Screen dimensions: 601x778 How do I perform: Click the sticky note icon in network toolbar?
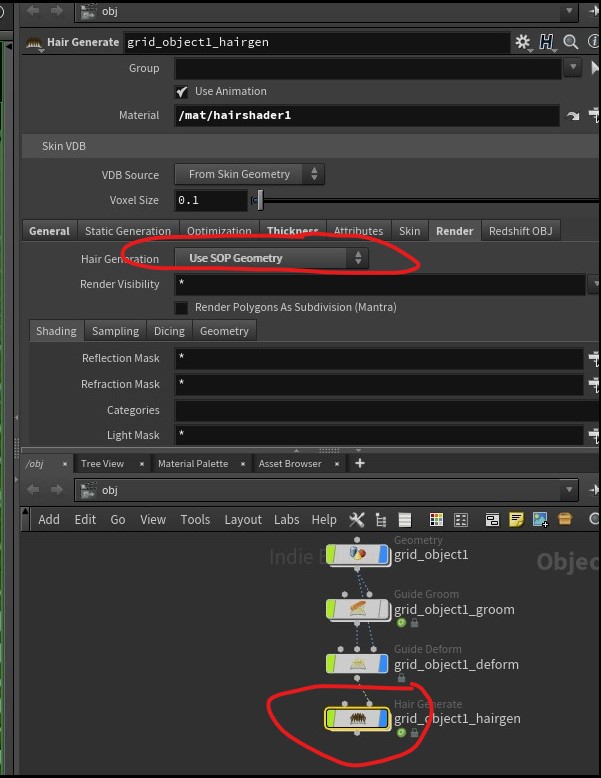pyautogui.click(x=517, y=519)
